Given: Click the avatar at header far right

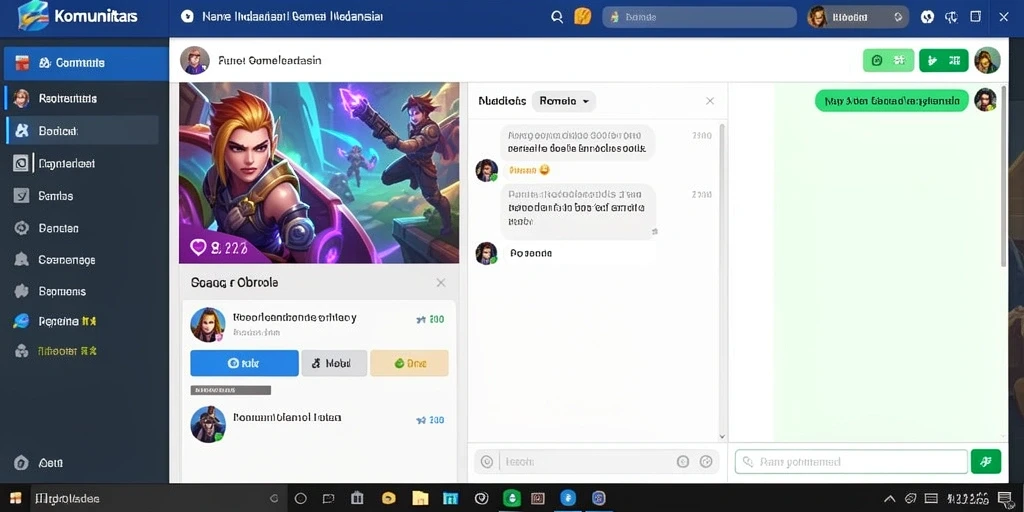Looking at the screenshot, I should pyautogui.click(x=987, y=60).
